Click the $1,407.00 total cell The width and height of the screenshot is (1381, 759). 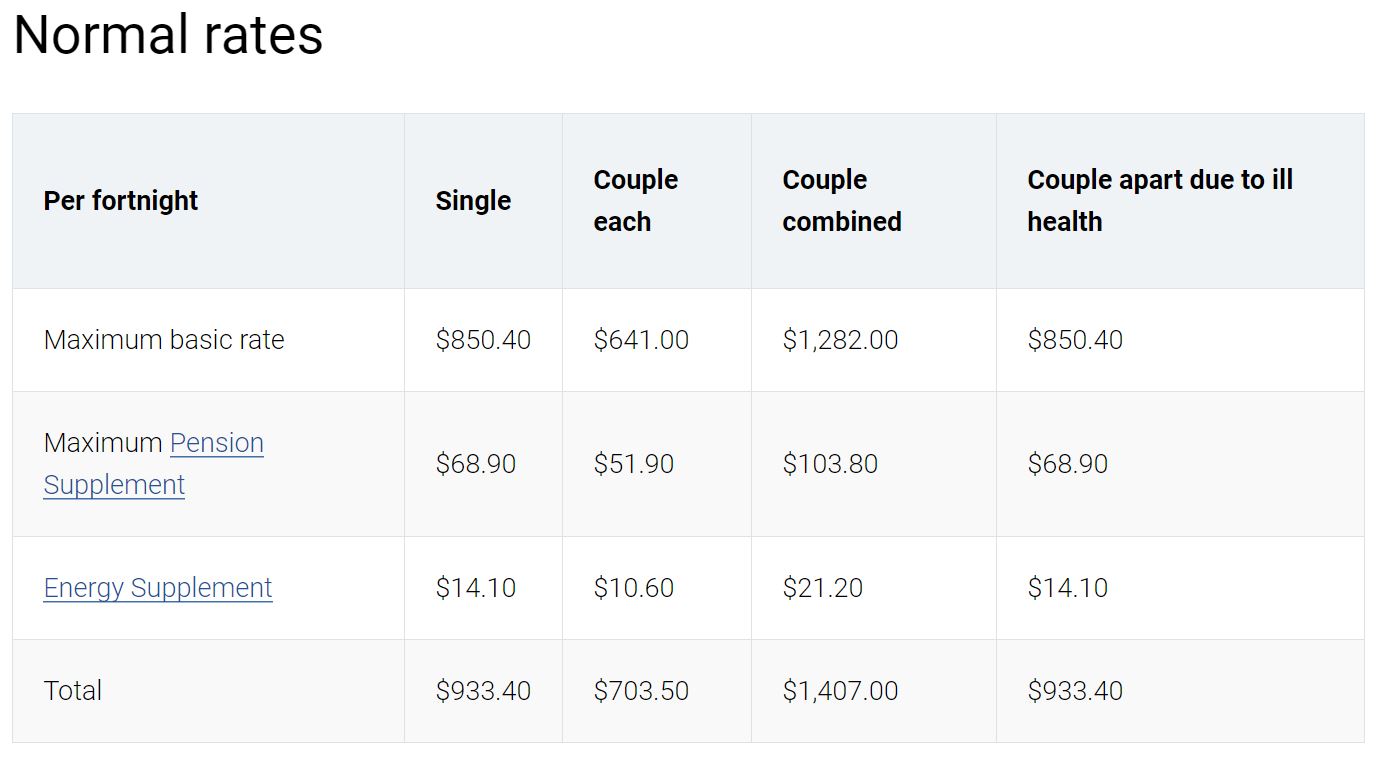click(x=840, y=691)
